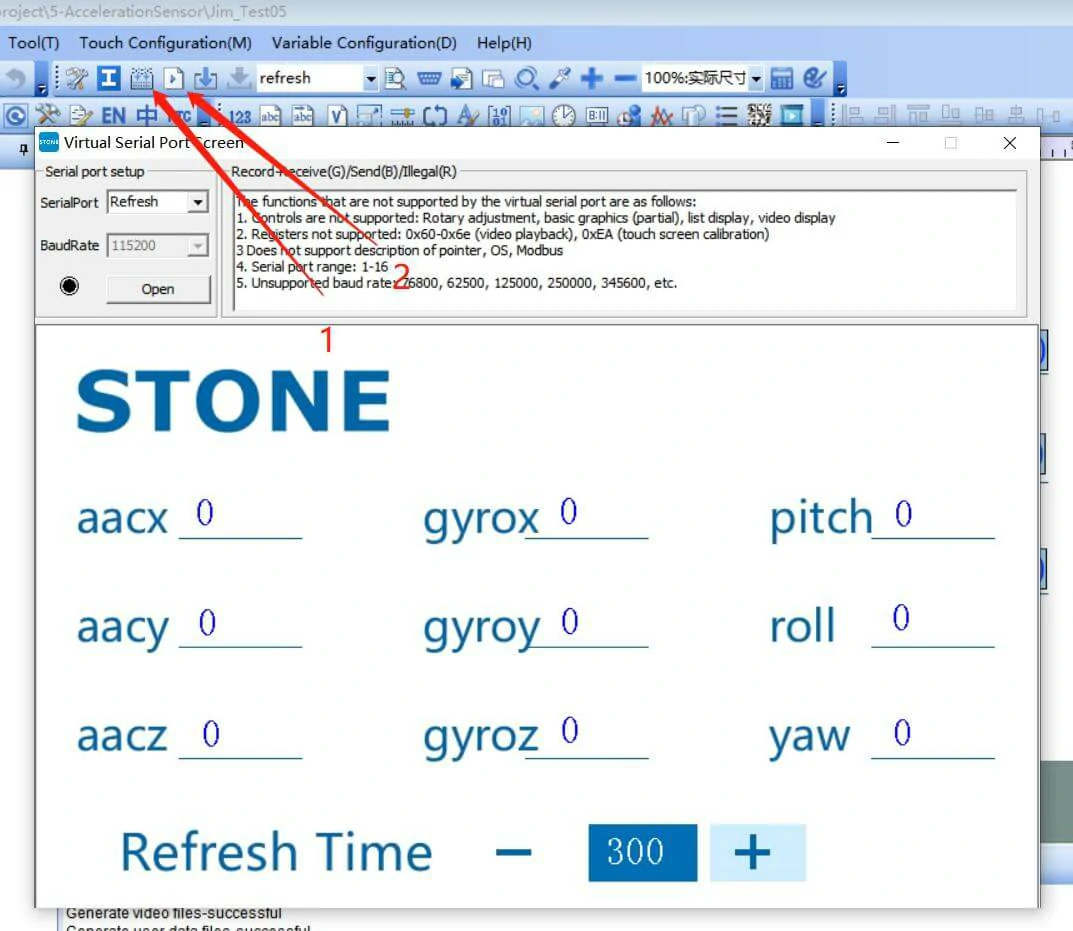1073x931 pixels.
Task: Click the slider scale control icon
Action: click(x=402, y=116)
